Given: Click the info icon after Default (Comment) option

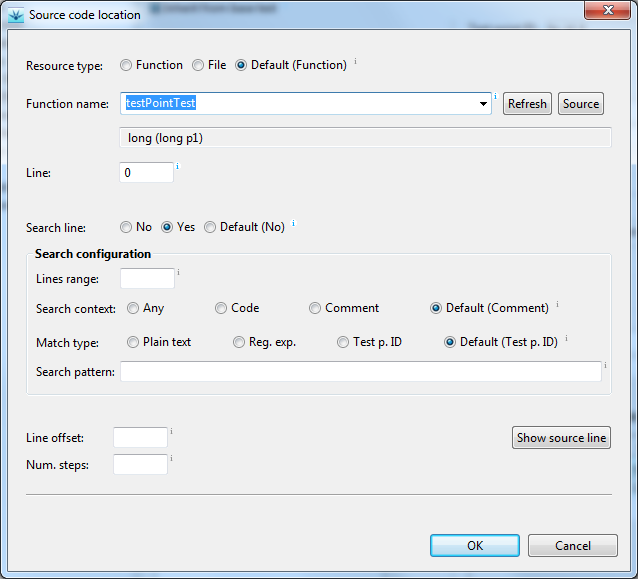Looking at the screenshot, I should [557, 304].
